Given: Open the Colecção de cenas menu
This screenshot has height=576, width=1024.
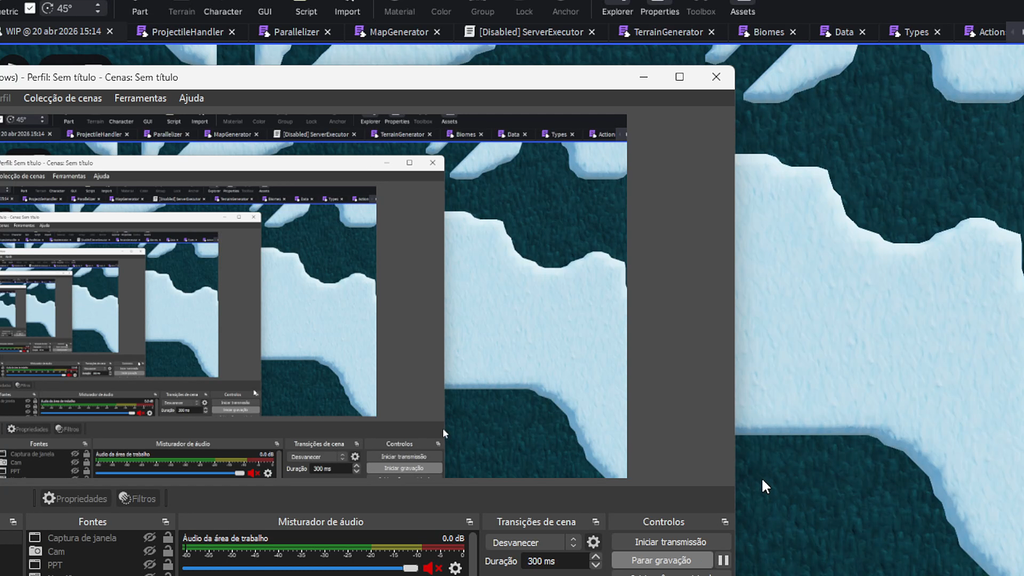Looking at the screenshot, I should pyautogui.click(x=63, y=98).
